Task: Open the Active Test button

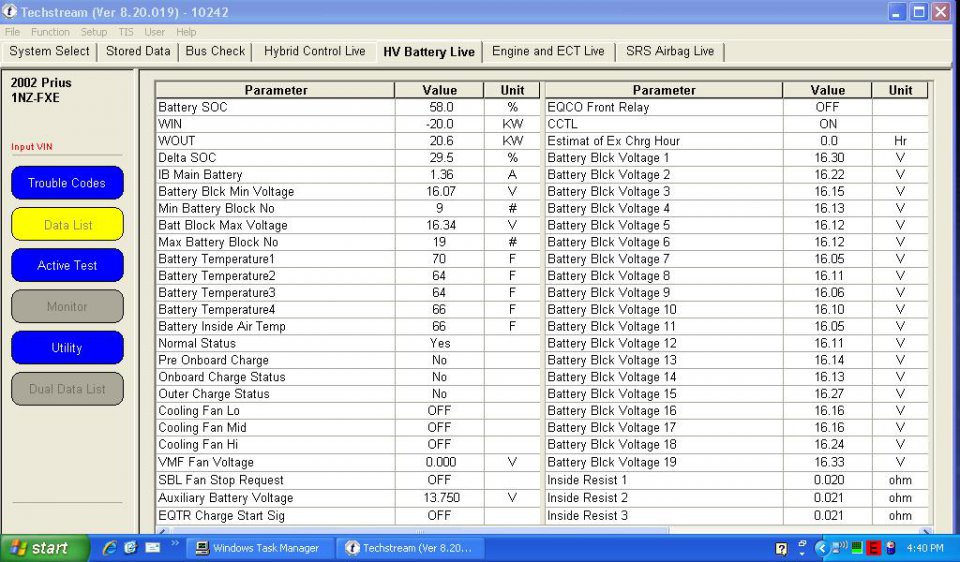Action: point(67,266)
